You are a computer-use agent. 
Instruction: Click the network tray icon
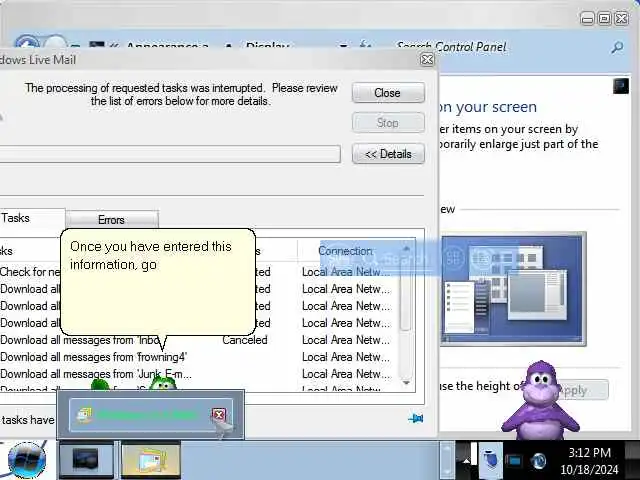click(x=514, y=461)
